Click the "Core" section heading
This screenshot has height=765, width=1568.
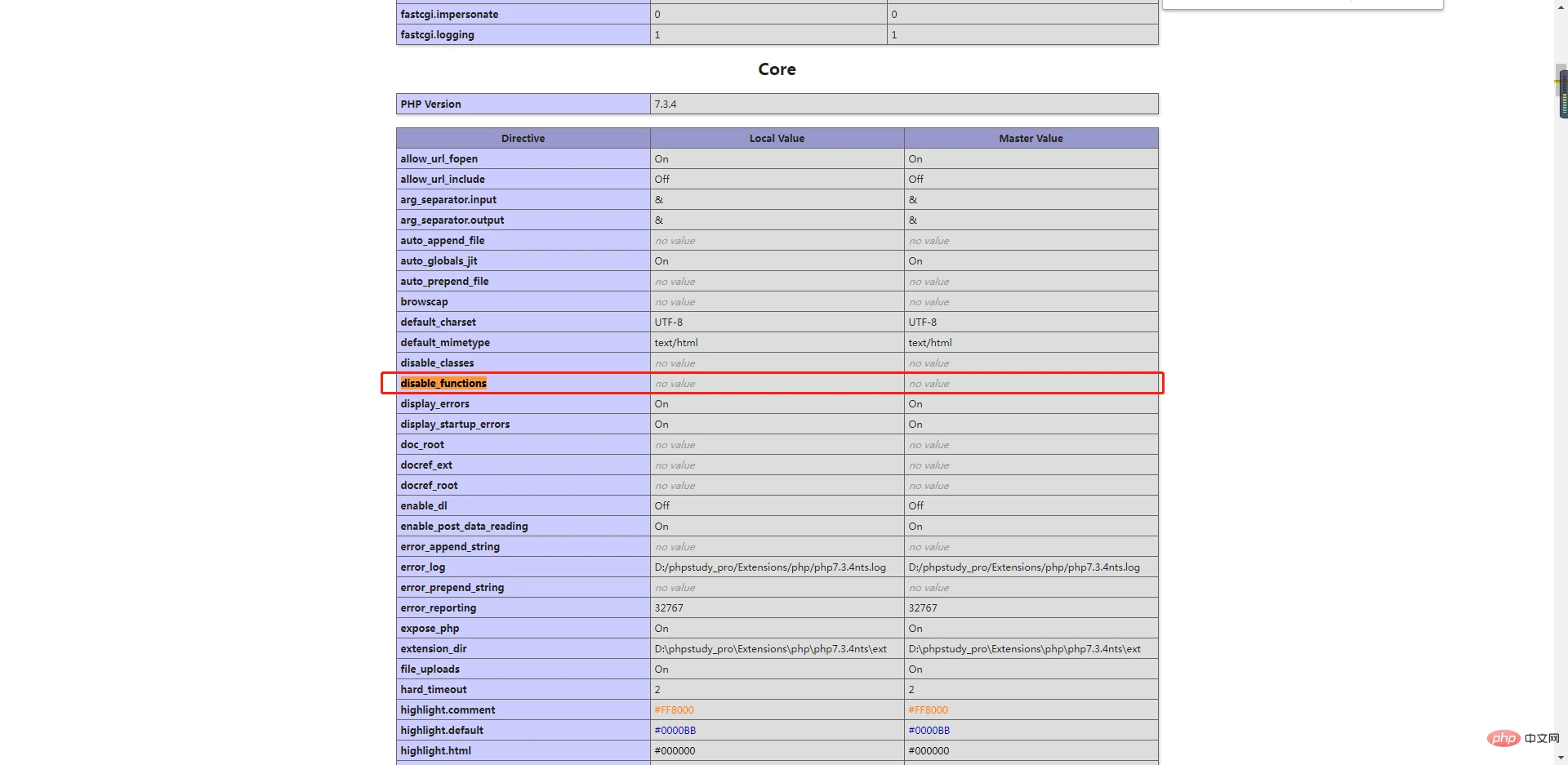tap(777, 69)
